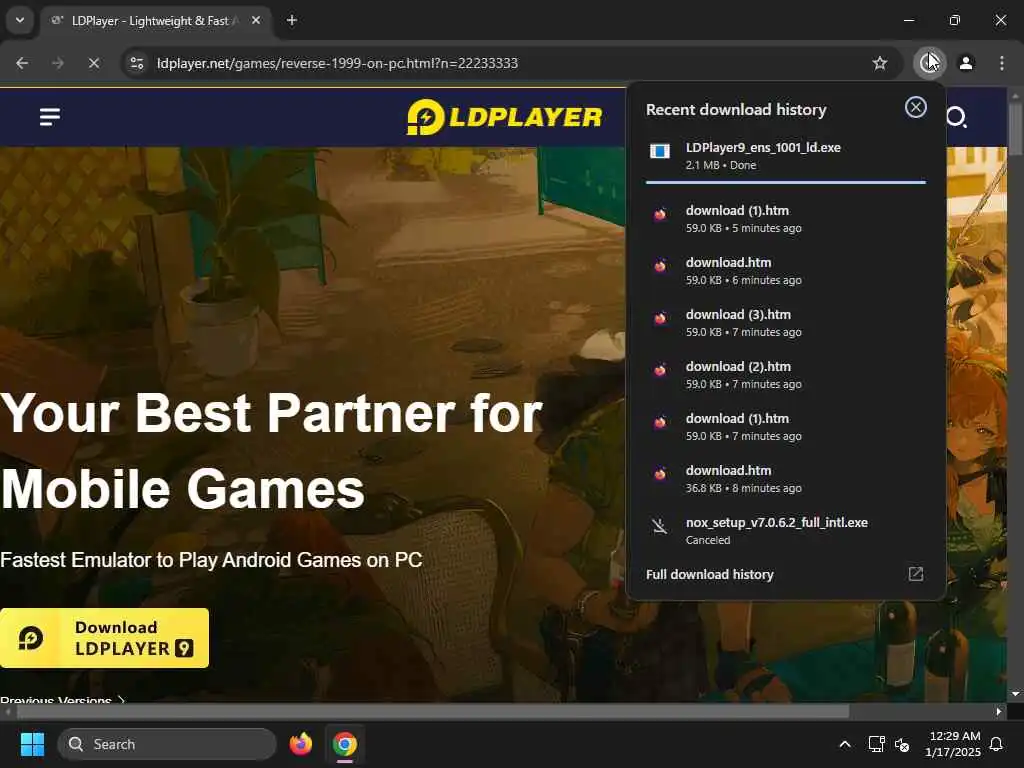The height and width of the screenshot is (768, 1024).
Task: Go back to previous page
Action: click(22, 63)
